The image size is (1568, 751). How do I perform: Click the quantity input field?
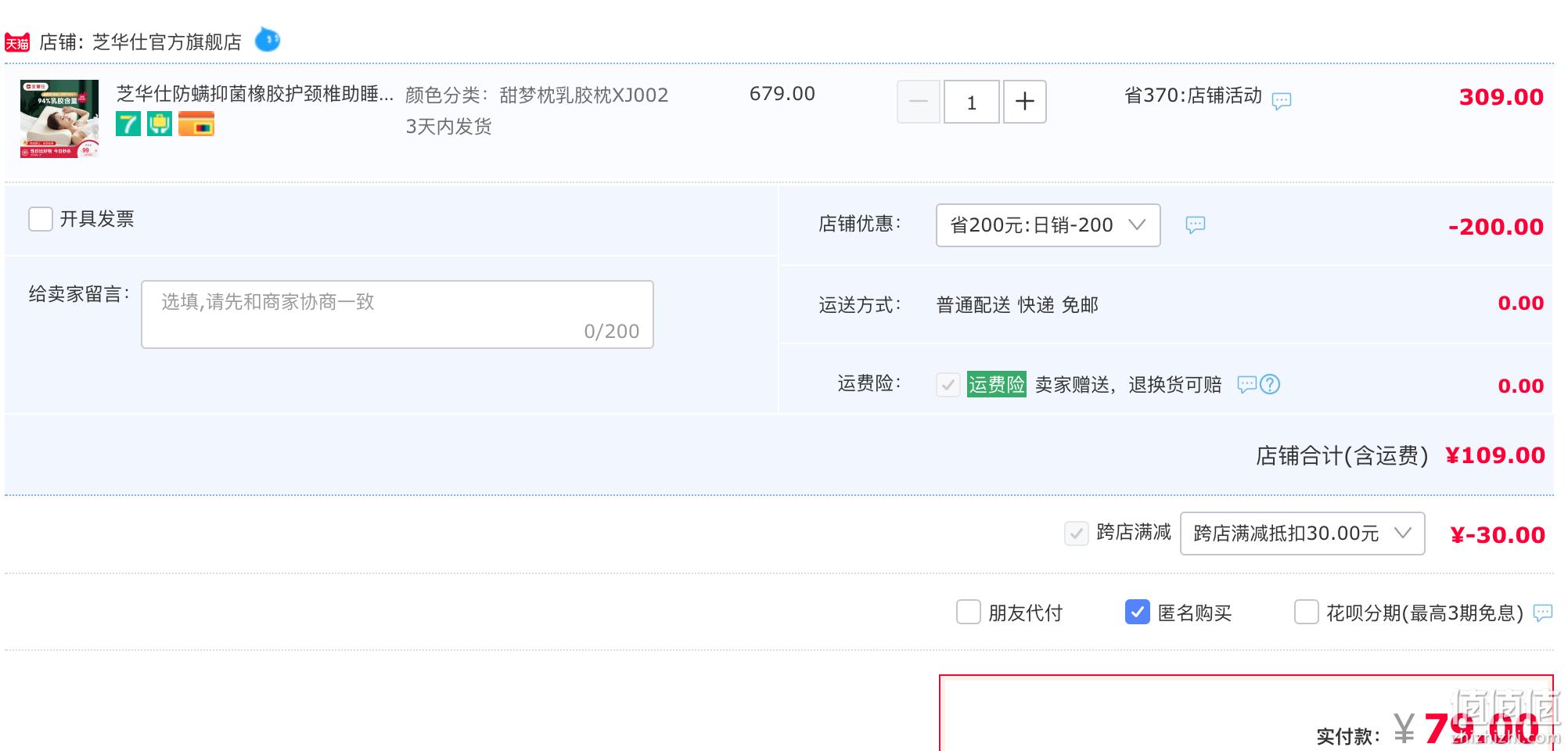tap(972, 102)
